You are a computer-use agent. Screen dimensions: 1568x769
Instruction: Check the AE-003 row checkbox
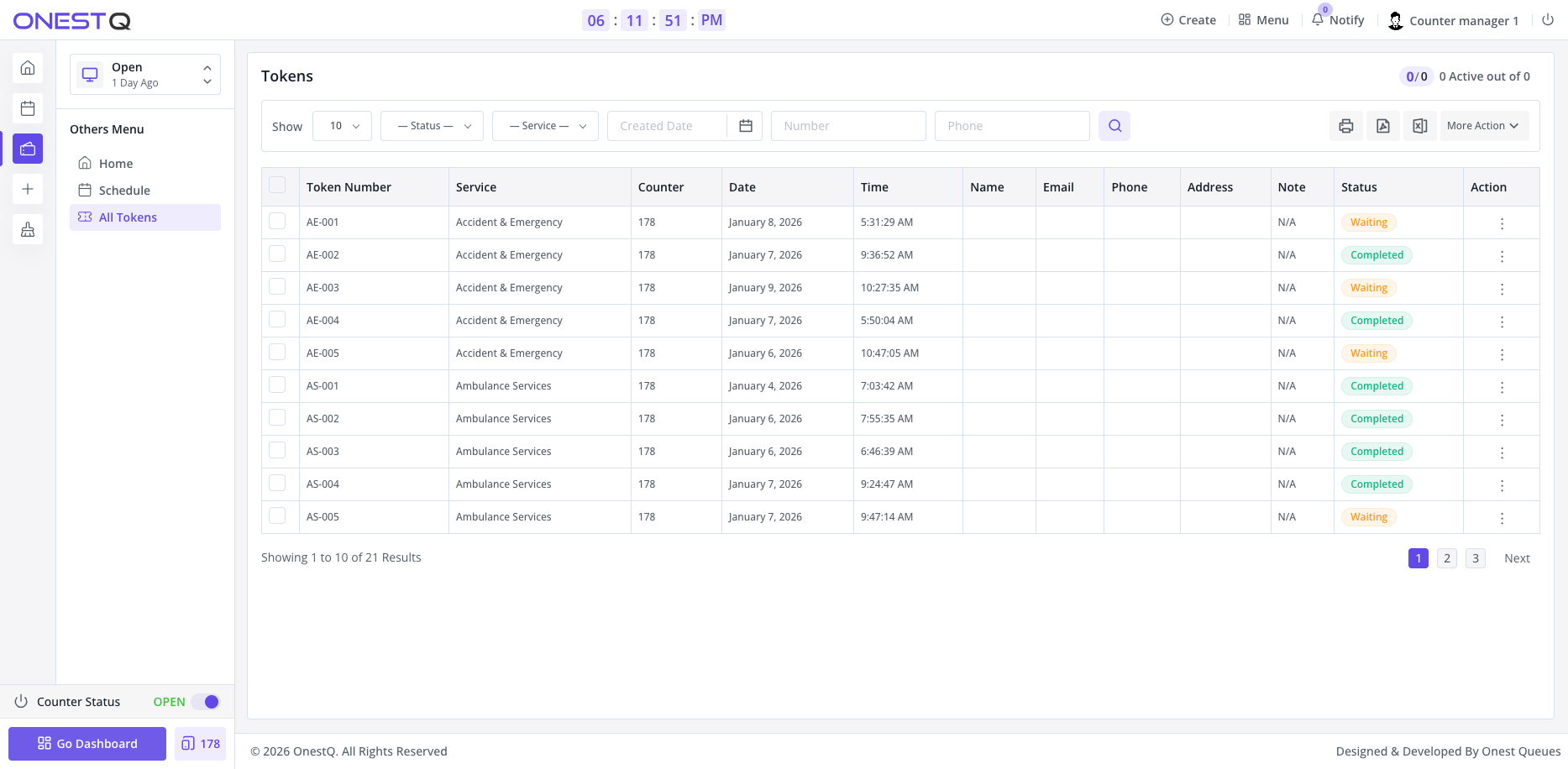coord(277,286)
